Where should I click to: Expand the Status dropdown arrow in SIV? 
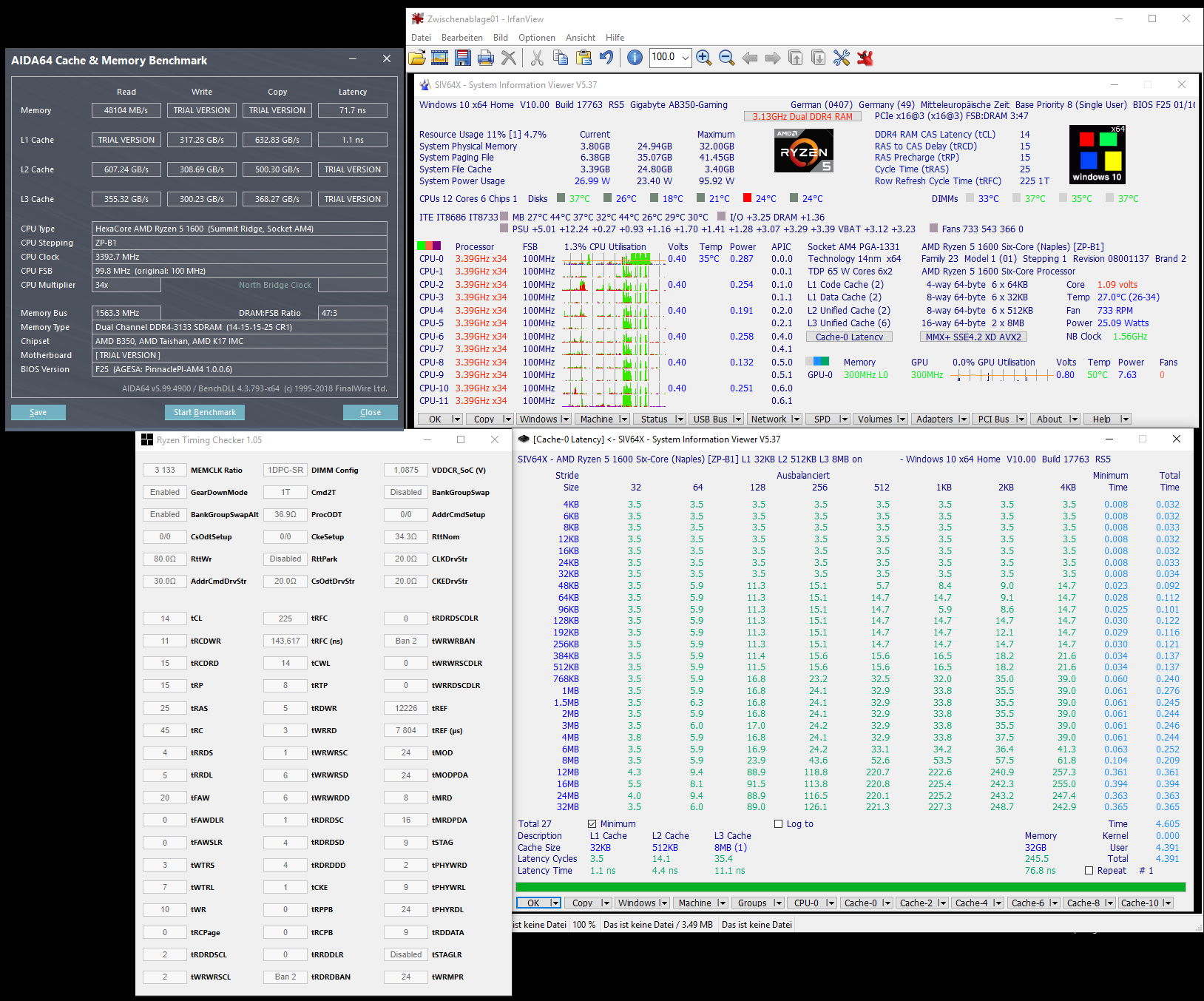click(680, 419)
